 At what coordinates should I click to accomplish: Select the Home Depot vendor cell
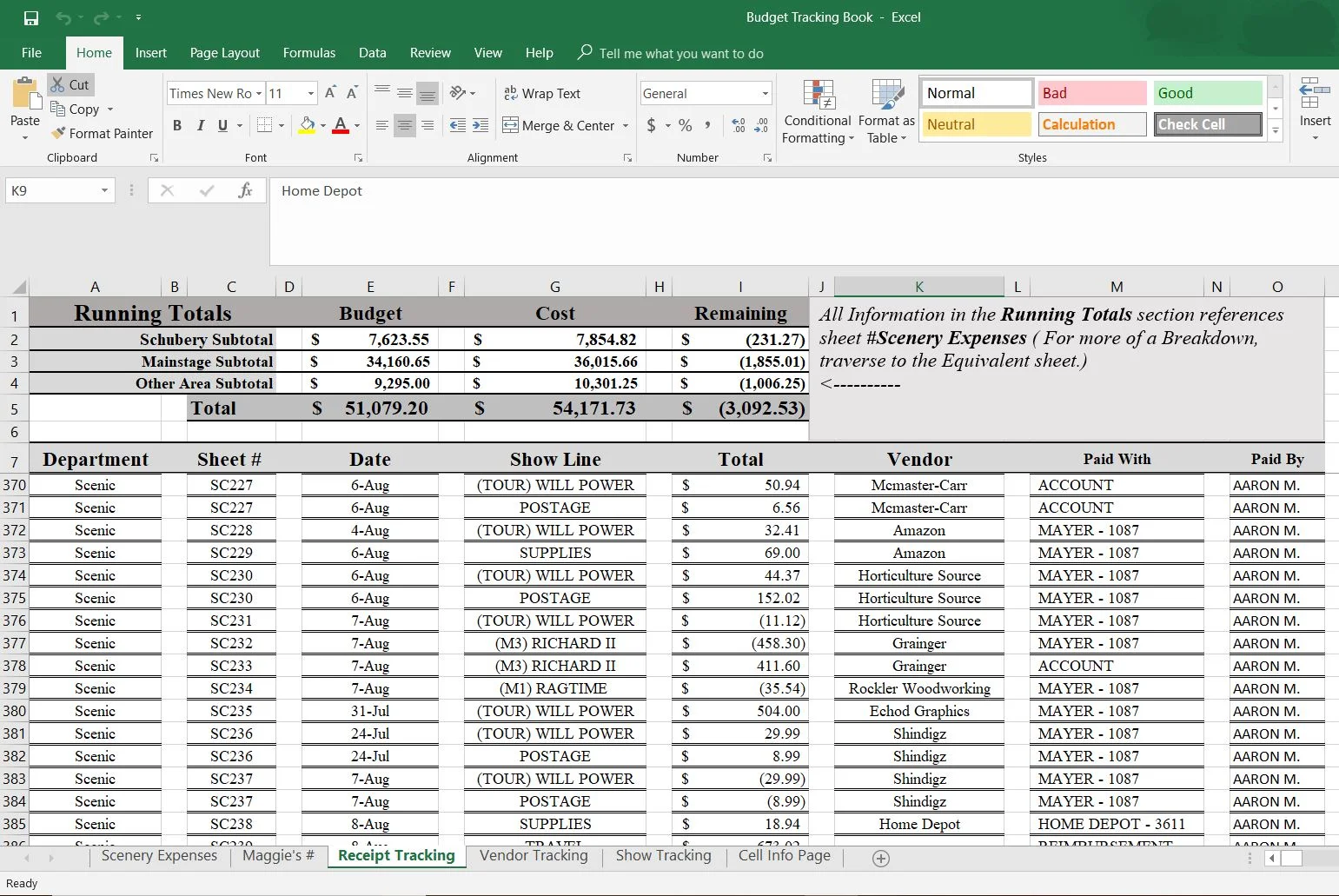(x=918, y=824)
